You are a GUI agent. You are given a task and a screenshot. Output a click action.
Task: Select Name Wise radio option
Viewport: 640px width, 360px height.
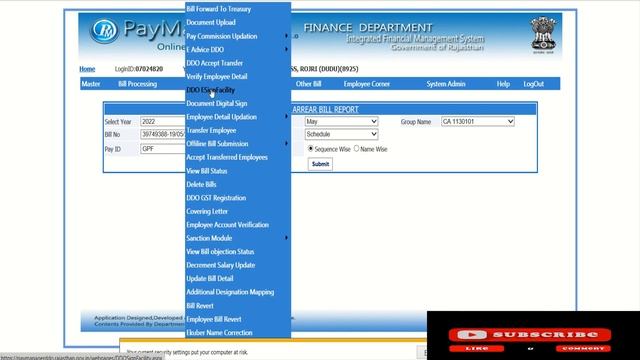pos(356,149)
